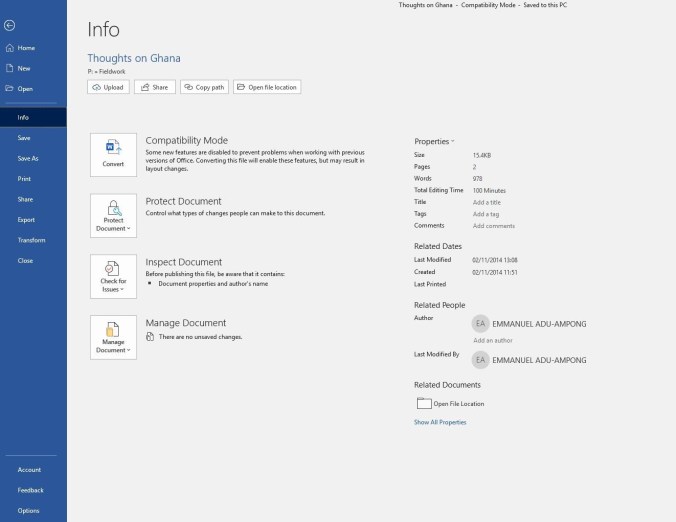Copy the file path
This screenshot has height=522, width=676.
[204, 87]
